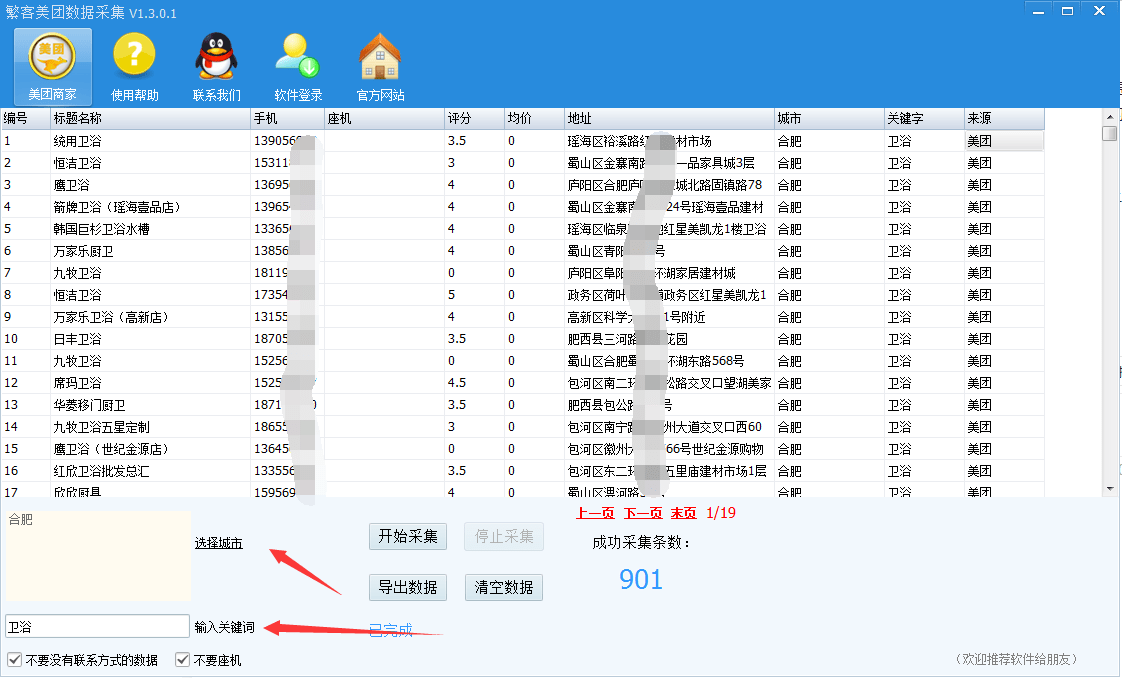The image size is (1122, 678).
Task: Open the 美团商家 toolbar icon
Action: click(53, 67)
